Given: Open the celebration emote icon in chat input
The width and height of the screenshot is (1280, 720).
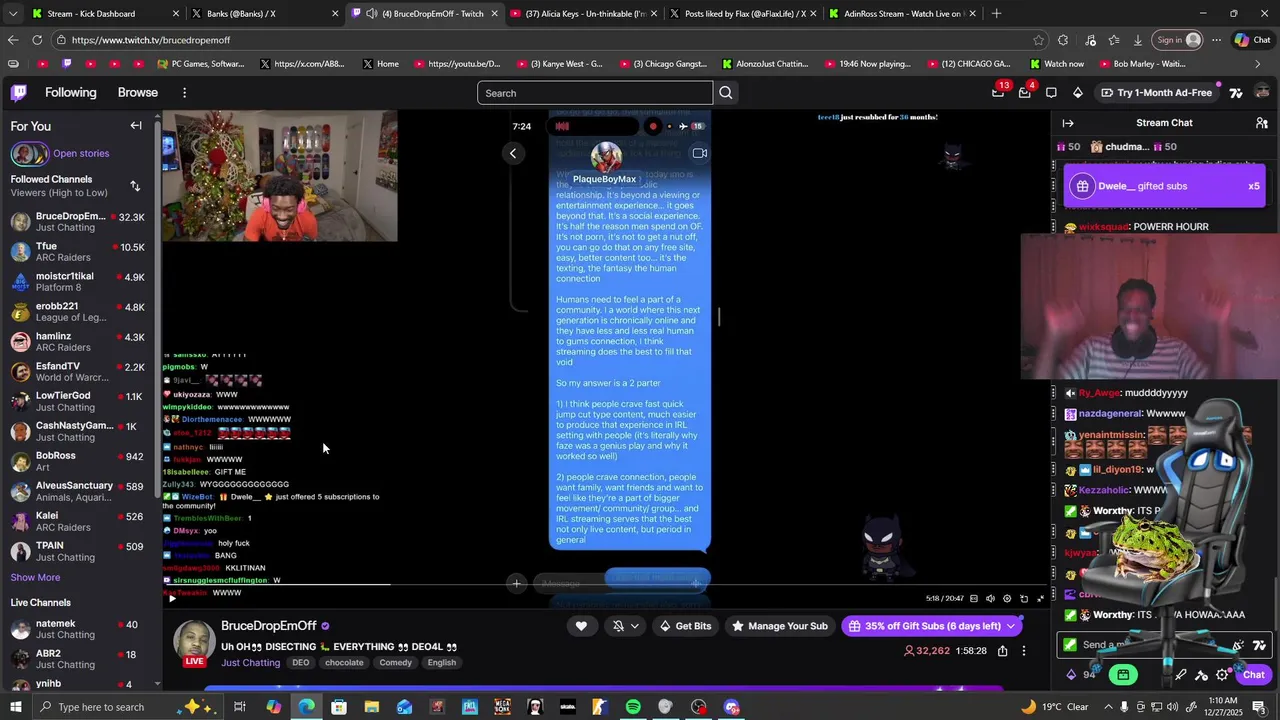Looking at the screenshot, I should pos(1239,645).
